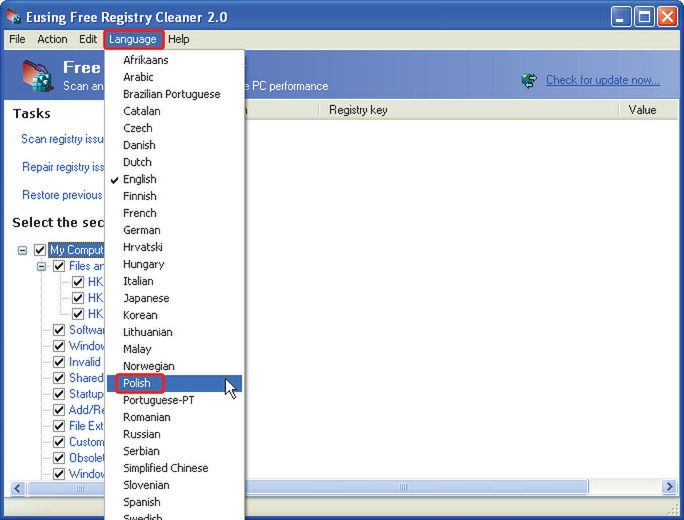Select Catalan language
The height and width of the screenshot is (520, 684).
[174, 111]
